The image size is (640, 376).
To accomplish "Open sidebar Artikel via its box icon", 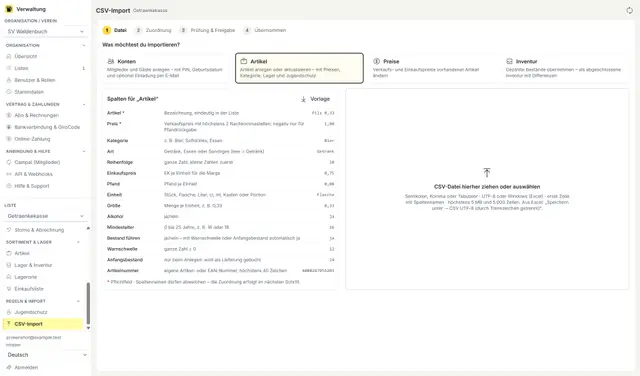I will pos(9,253).
